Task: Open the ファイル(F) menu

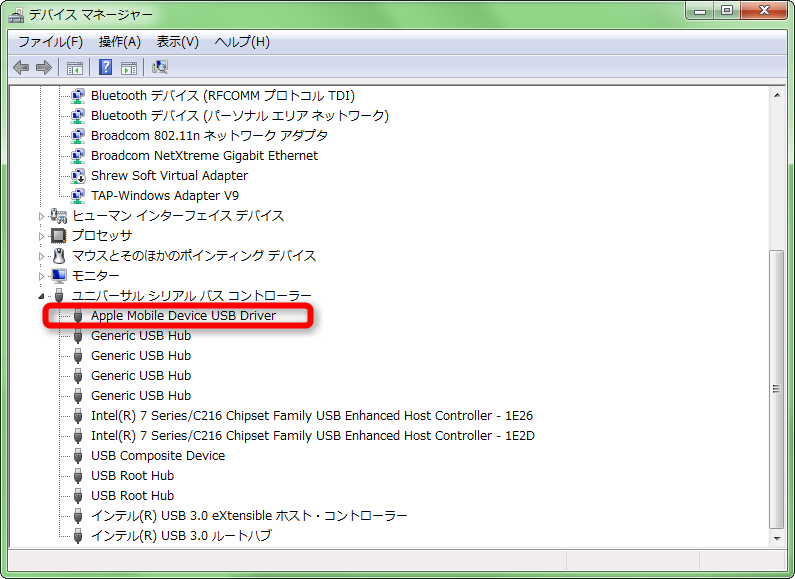Action: [x=50, y=42]
